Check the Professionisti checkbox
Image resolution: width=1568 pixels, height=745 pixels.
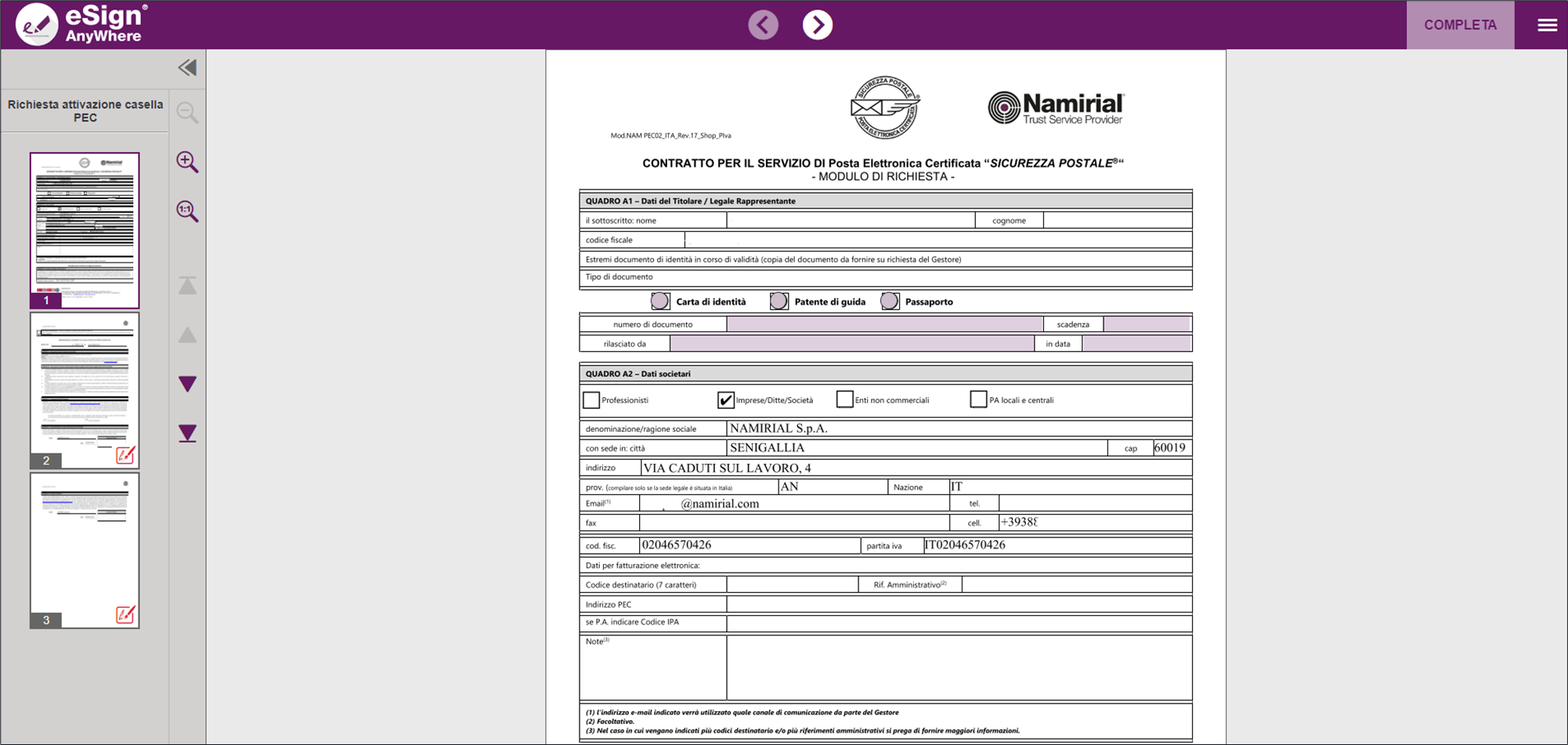(x=591, y=400)
